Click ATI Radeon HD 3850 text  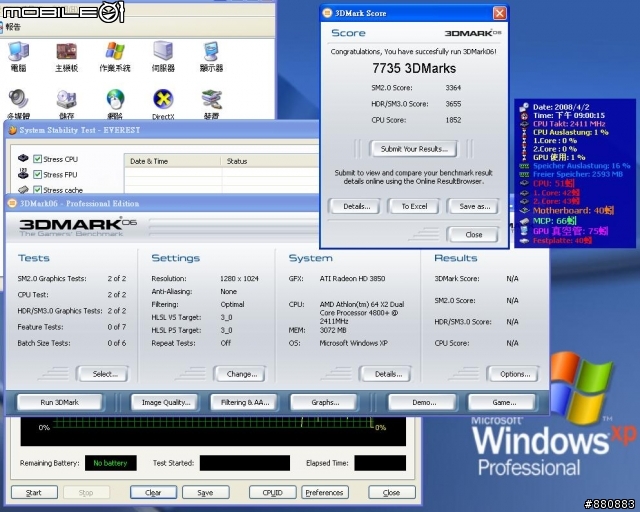click(352, 278)
